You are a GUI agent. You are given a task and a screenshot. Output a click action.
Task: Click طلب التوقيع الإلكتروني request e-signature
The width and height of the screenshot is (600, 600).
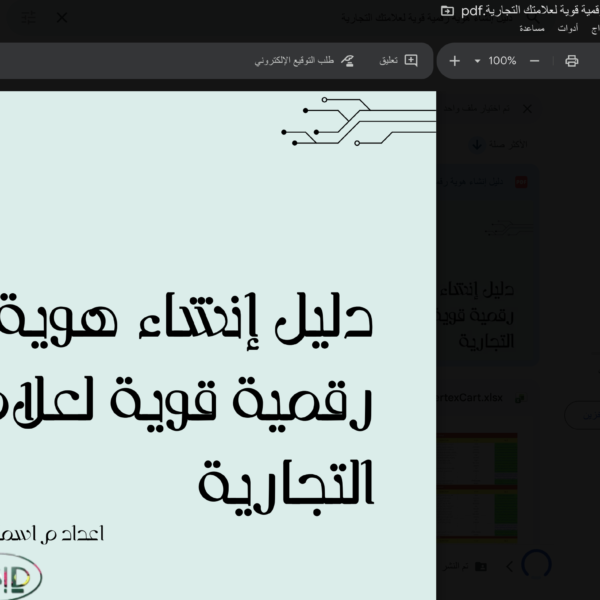(x=294, y=61)
